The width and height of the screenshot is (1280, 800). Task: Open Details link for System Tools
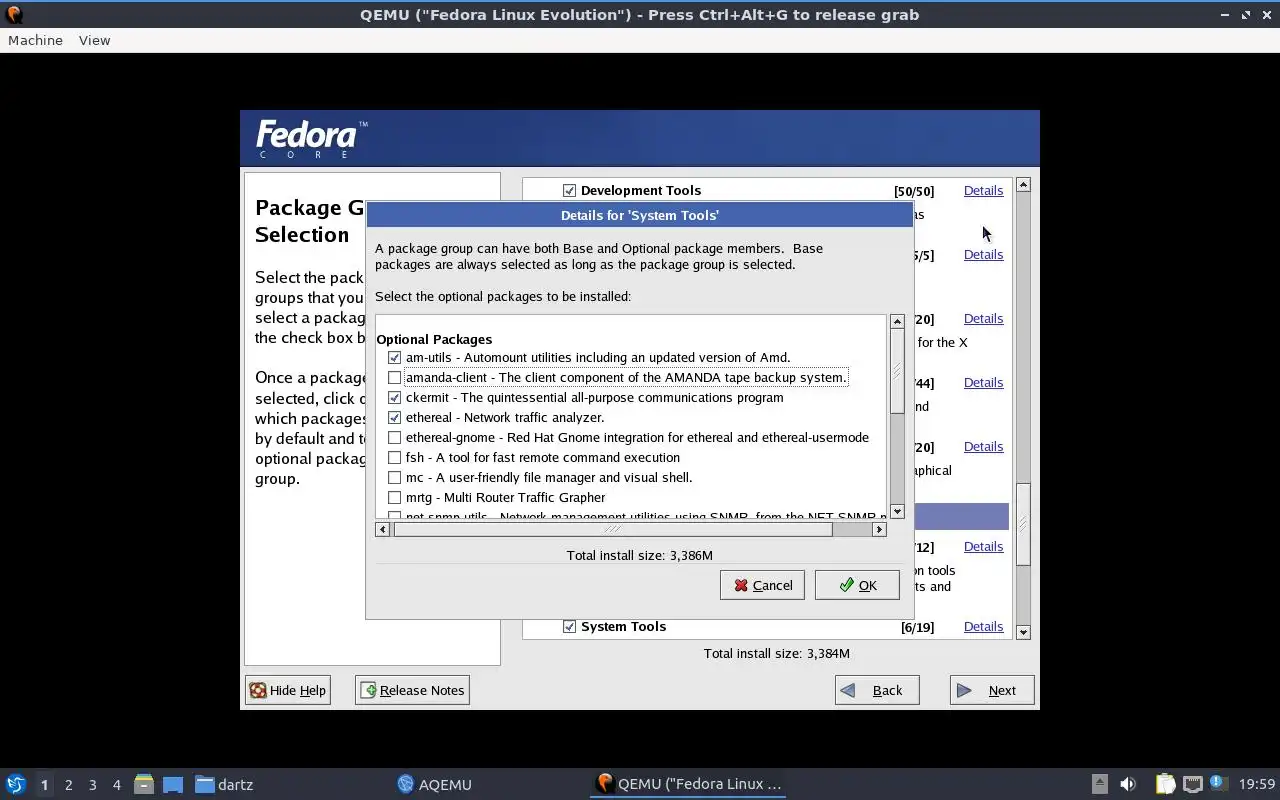point(983,626)
